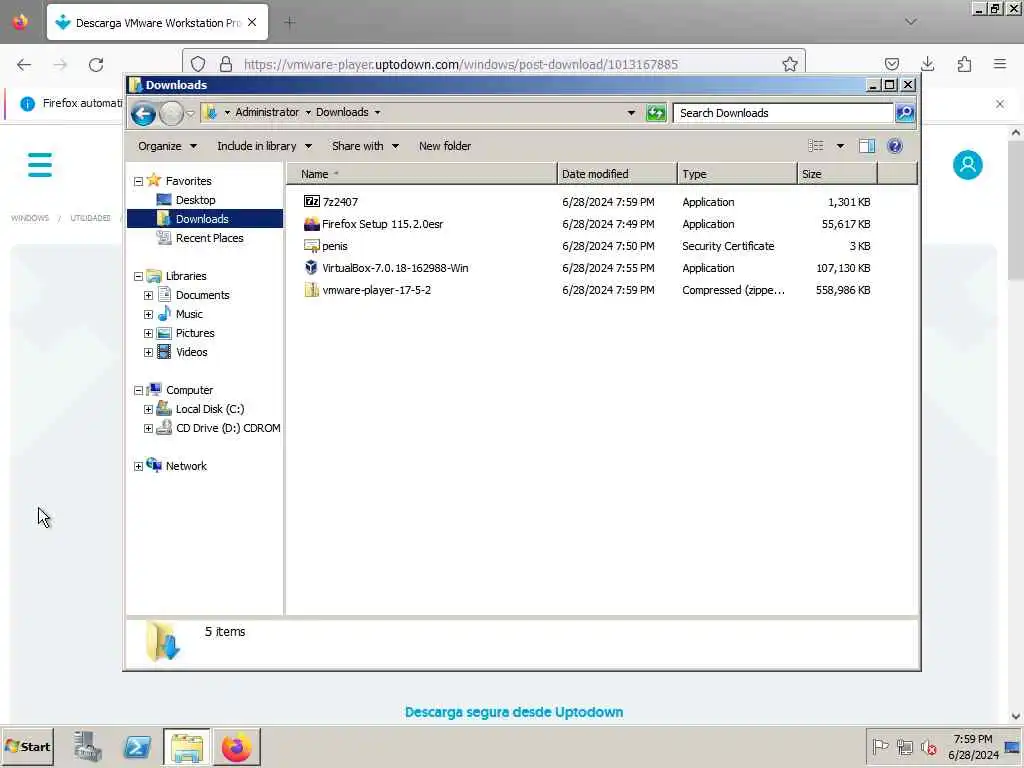
Task: Expand the Pictures library node
Action: click(148, 333)
